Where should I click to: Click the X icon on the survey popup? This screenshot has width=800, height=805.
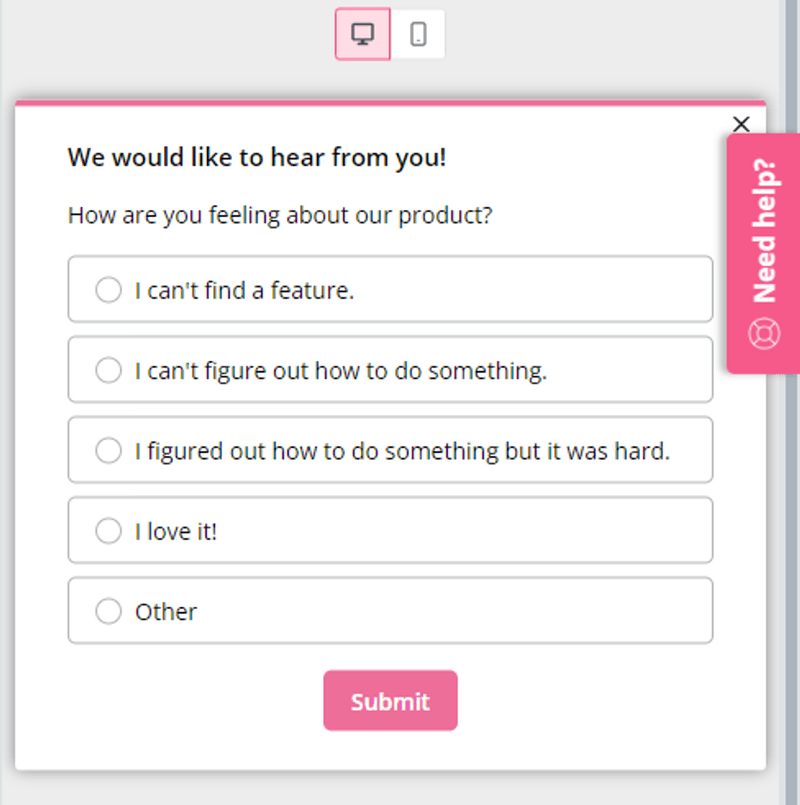(741, 124)
